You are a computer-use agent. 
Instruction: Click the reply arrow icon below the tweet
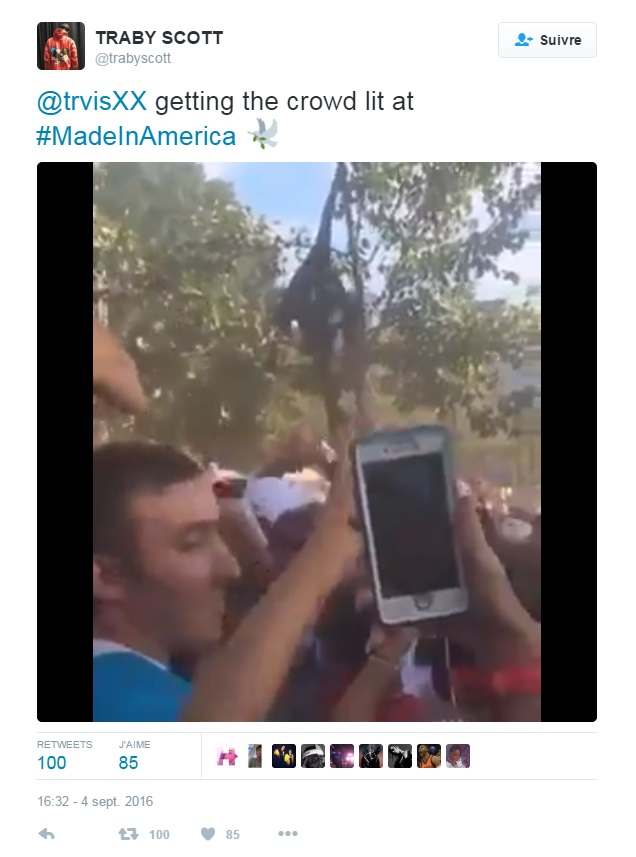coord(46,834)
